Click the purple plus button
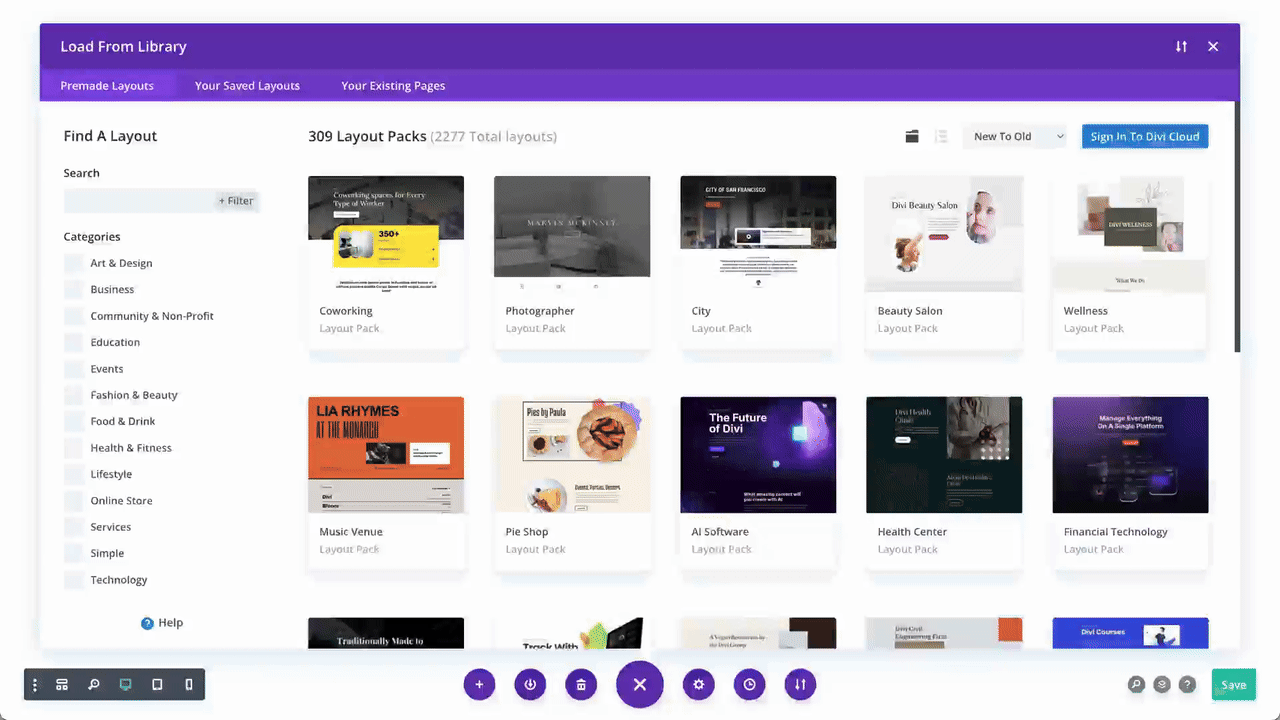Image resolution: width=1280 pixels, height=720 pixels. (x=479, y=685)
